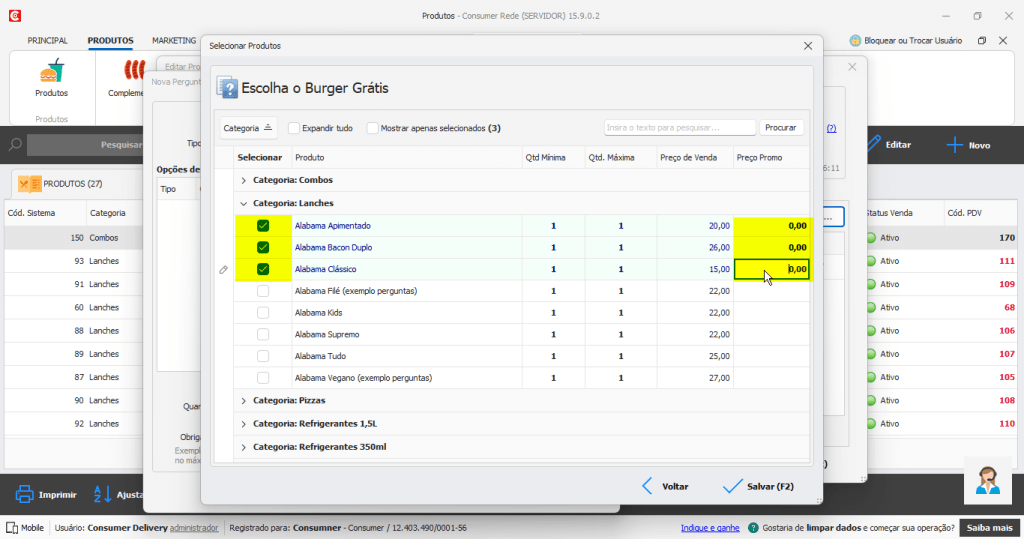Screen dimensions: 1024x539
Task: Check Alabama Supremo checkbox
Action: (263, 335)
